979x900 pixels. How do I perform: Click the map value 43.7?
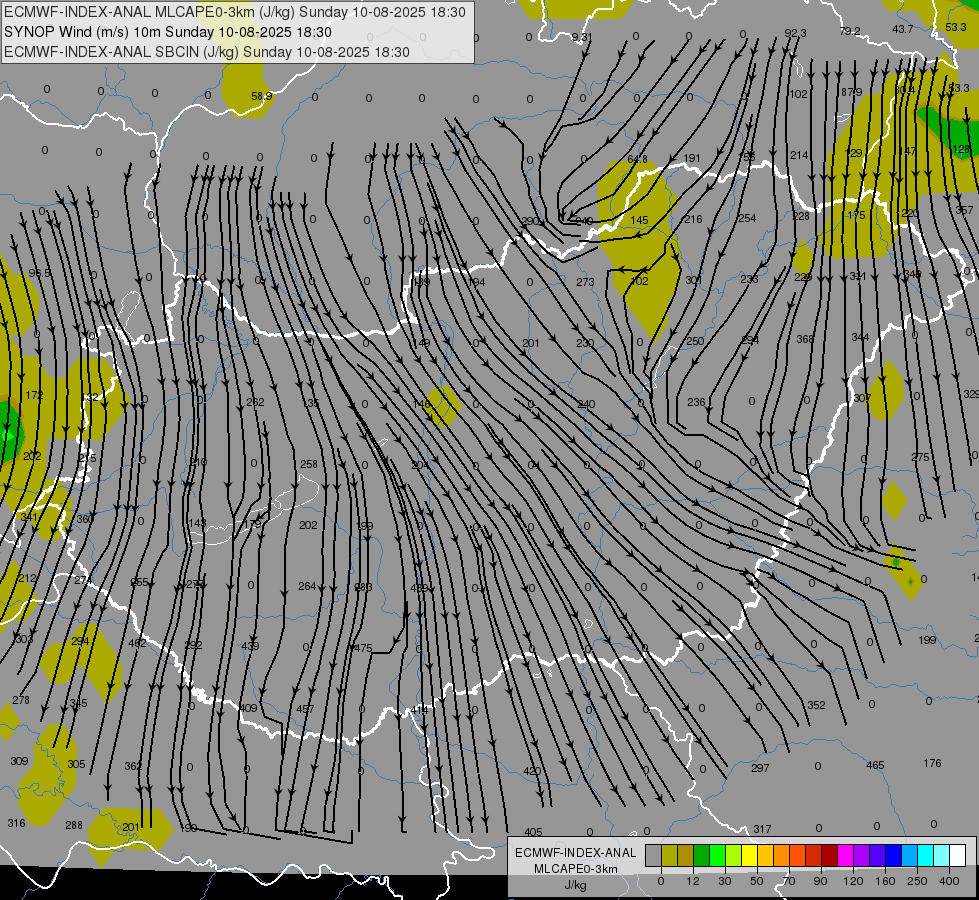click(903, 29)
